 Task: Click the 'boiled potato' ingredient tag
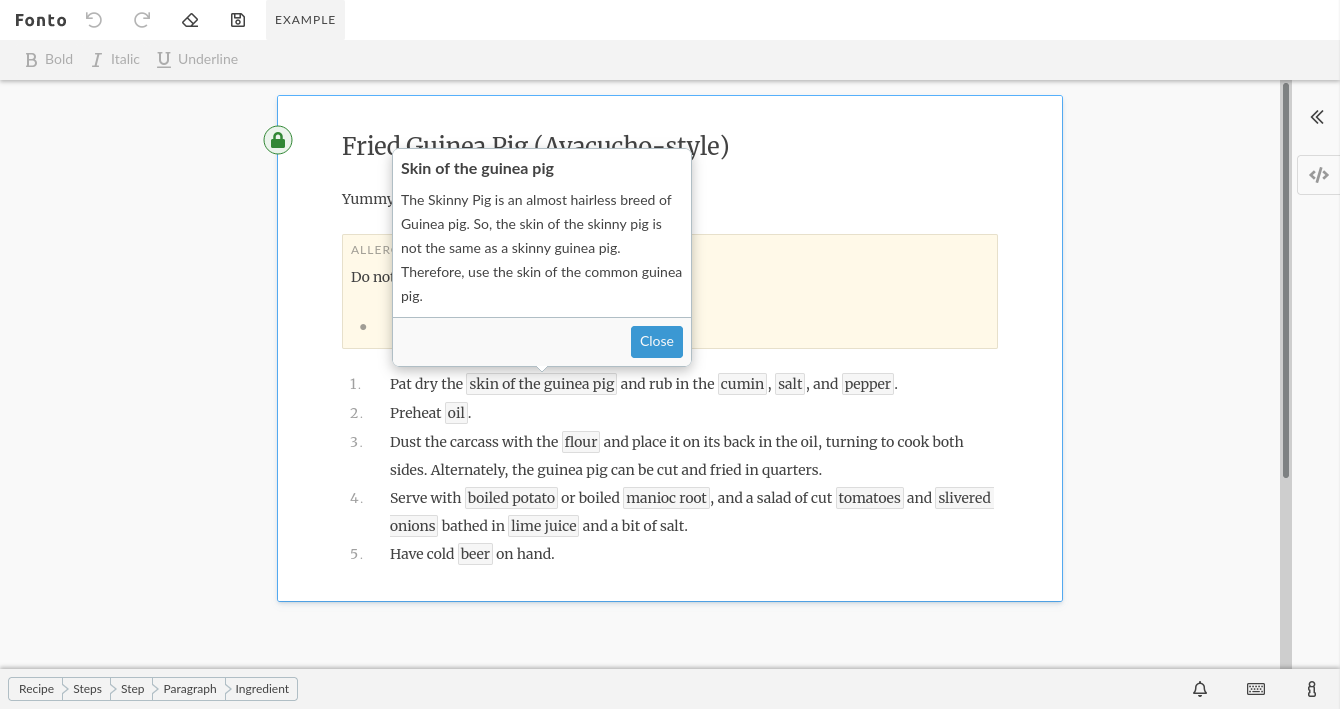tap(511, 498)
